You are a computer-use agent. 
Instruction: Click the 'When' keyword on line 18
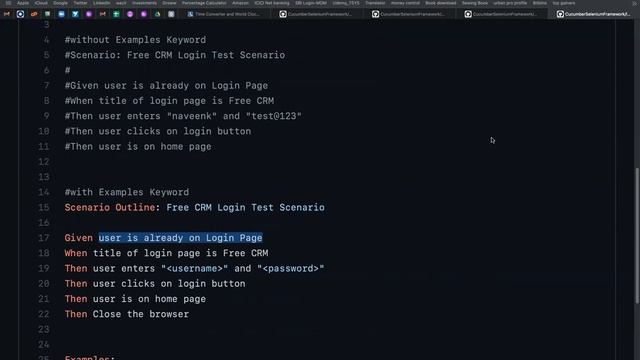click(76, 253)
